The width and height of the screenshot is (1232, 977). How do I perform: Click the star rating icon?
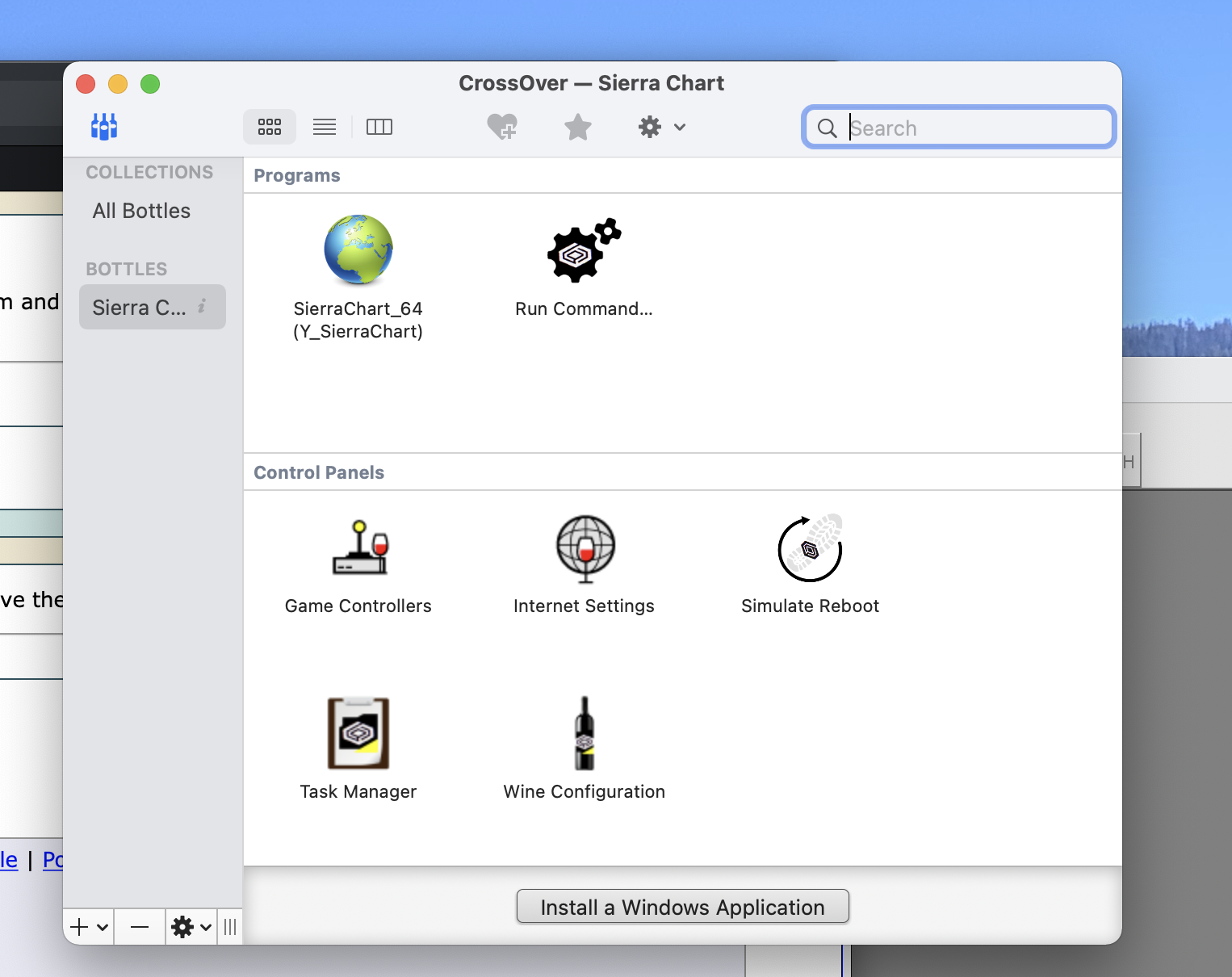tap(578, 127)
